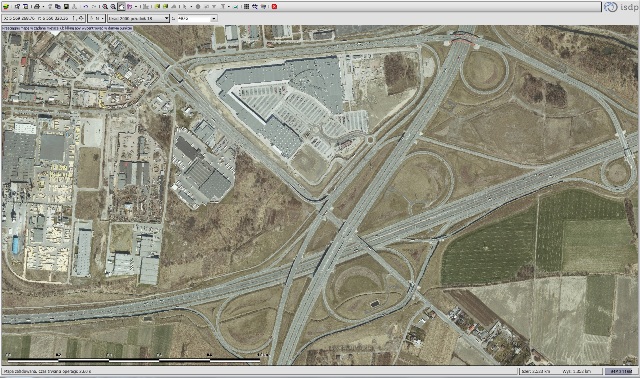This screenshot has height=378, width=640.
Task: Activate the pan hand tool
Action: coord(121,7)
